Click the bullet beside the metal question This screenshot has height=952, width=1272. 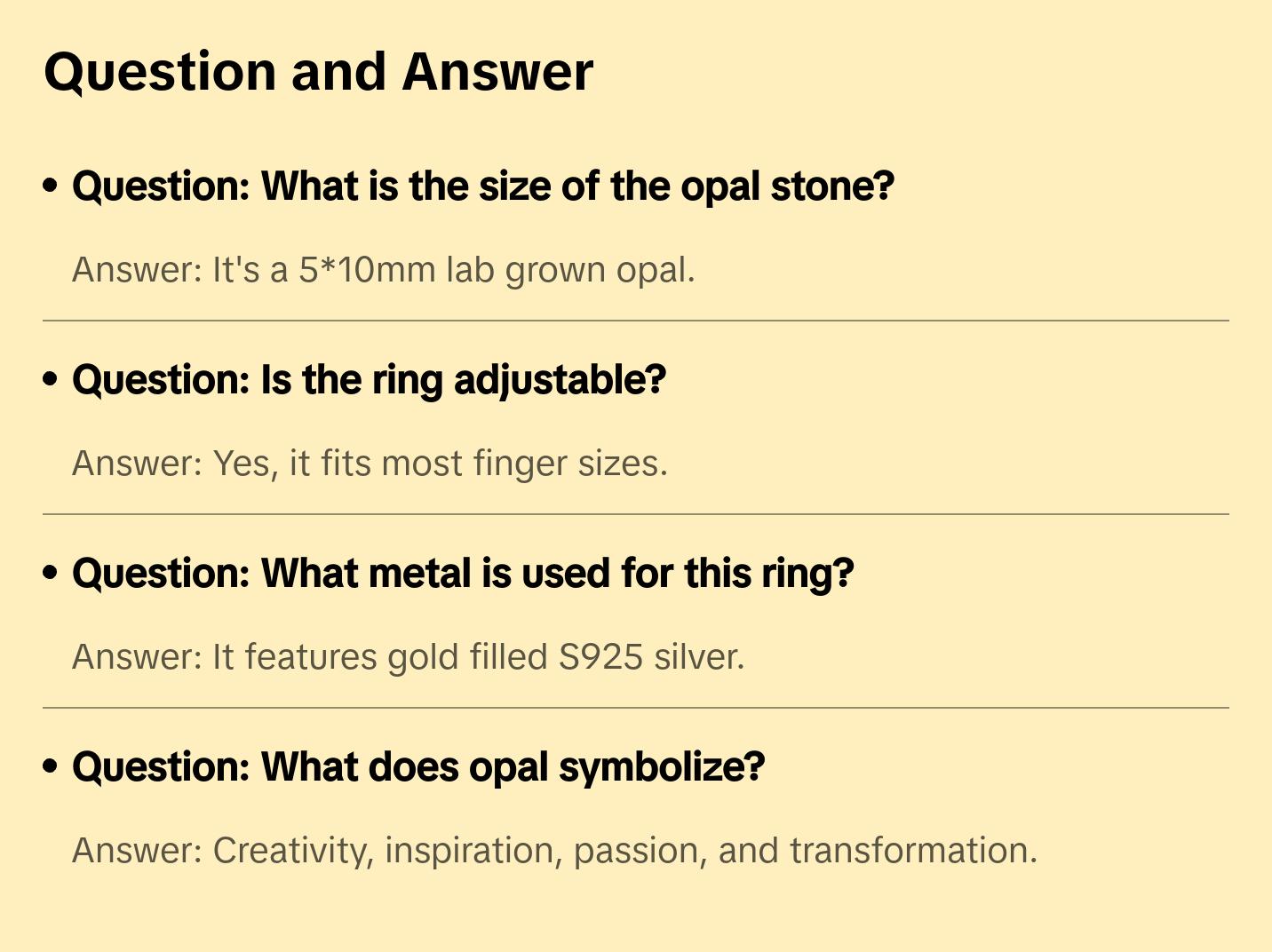(x=51, y=574)
